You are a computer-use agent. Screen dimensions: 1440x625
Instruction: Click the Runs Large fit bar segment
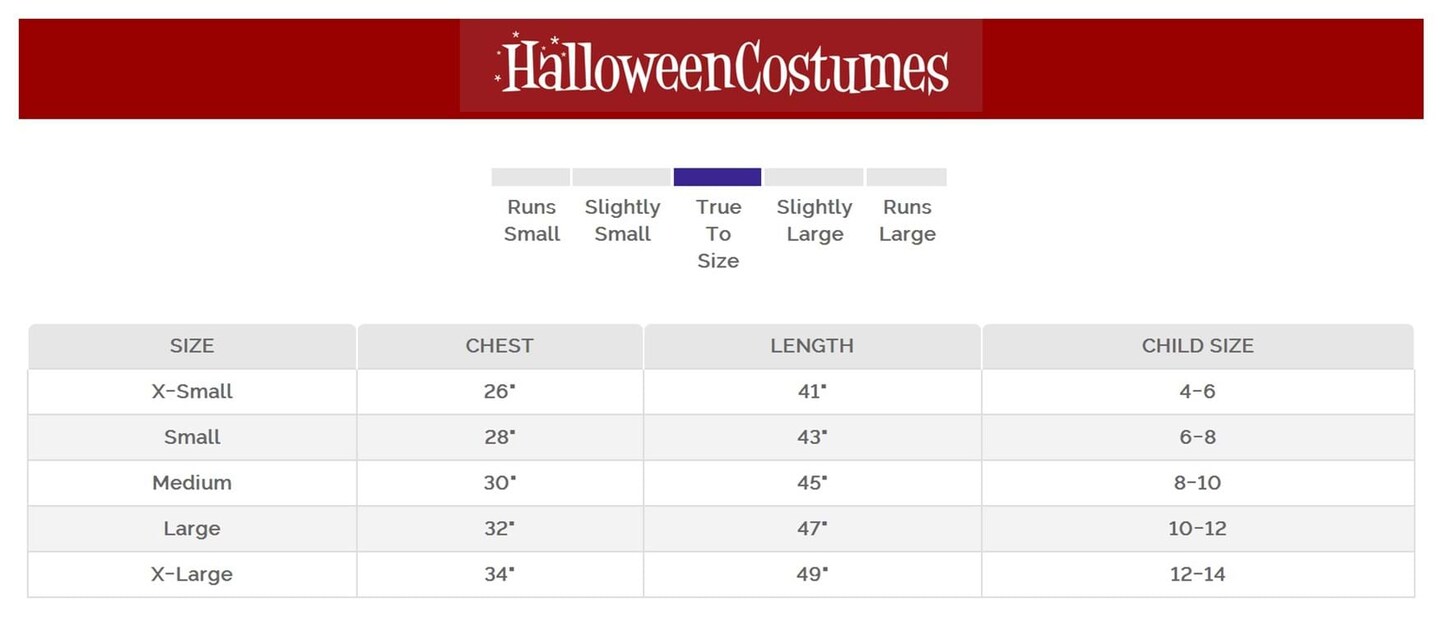[906, 177]
